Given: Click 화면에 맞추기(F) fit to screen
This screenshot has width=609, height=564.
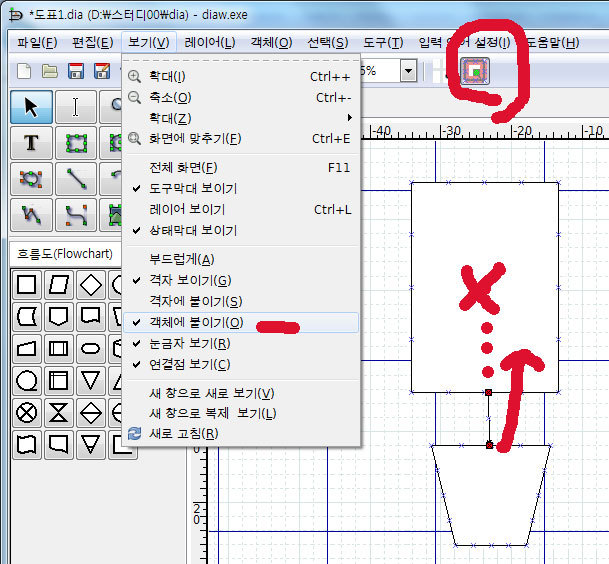Looking at the screenshot, I should pos(195,139).
